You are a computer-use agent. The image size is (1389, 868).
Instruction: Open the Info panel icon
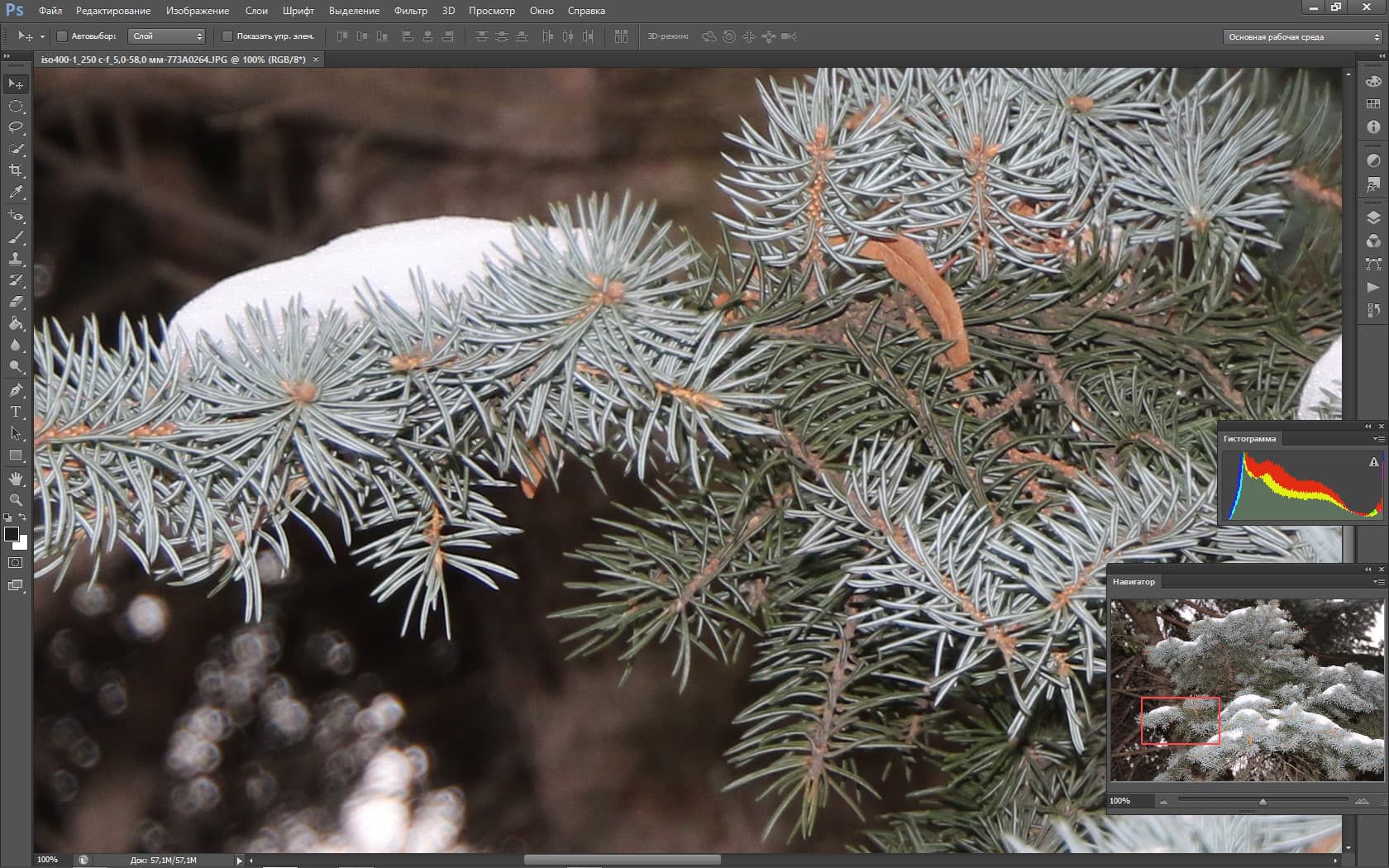click(x=1373, y=126)
